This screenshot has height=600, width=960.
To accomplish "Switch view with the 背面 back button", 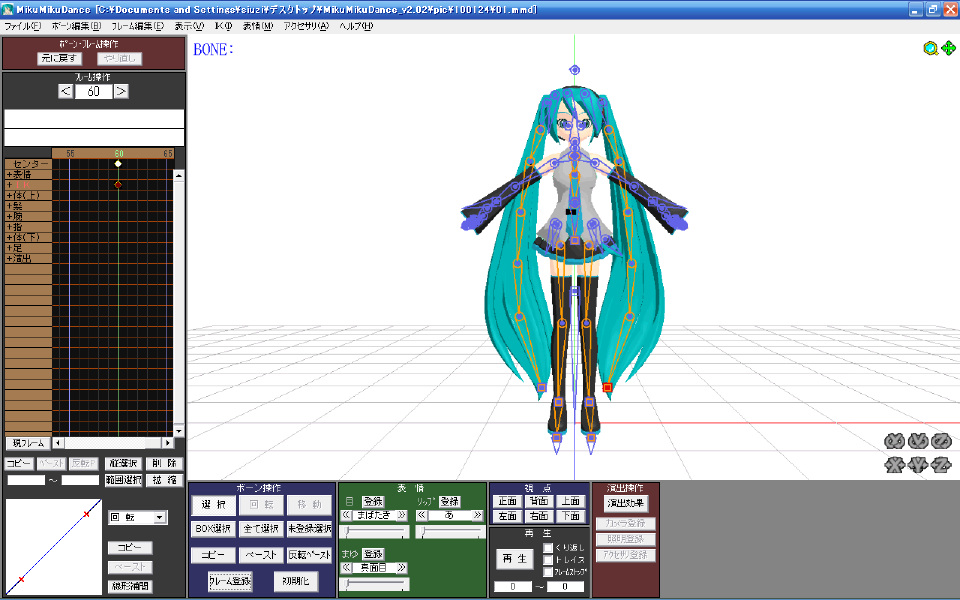I will [539, 501].
